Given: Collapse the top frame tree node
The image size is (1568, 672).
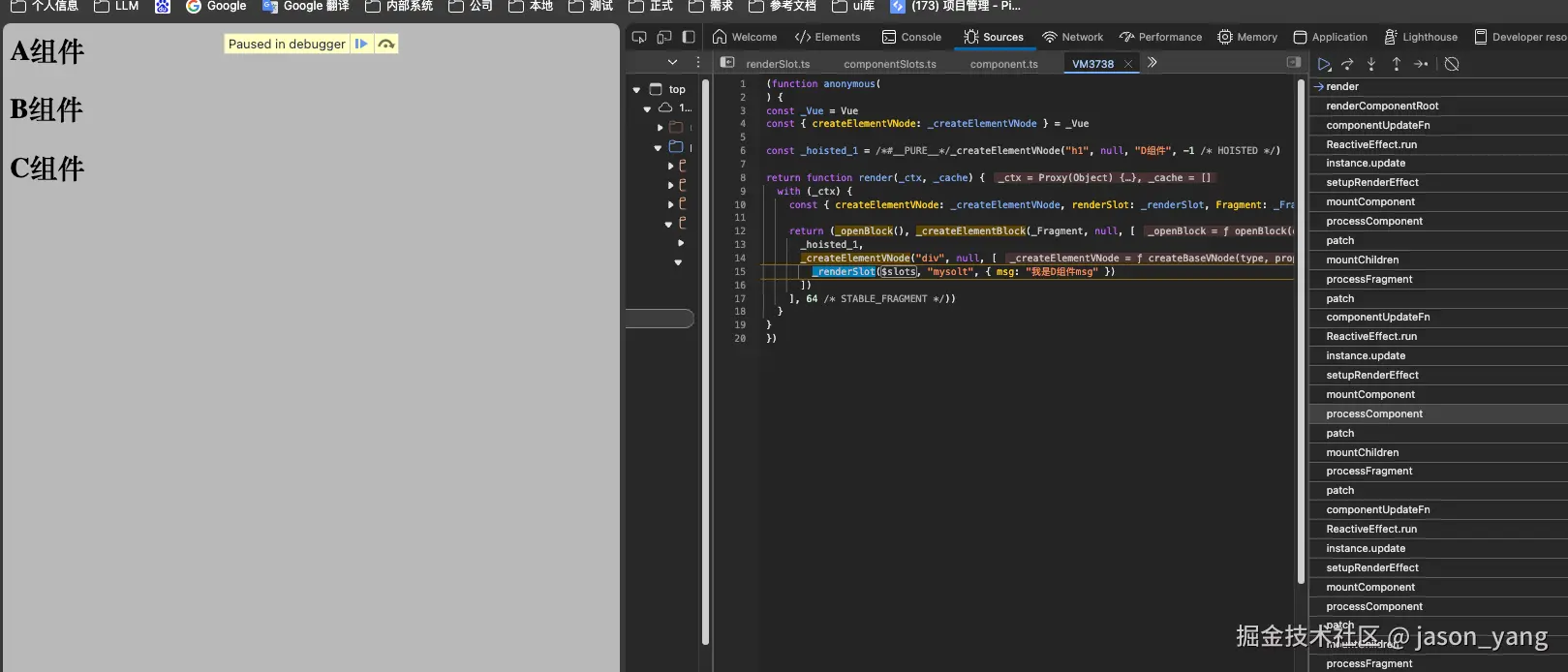Looking at the screenshot, I should click(x=636, y=89).
